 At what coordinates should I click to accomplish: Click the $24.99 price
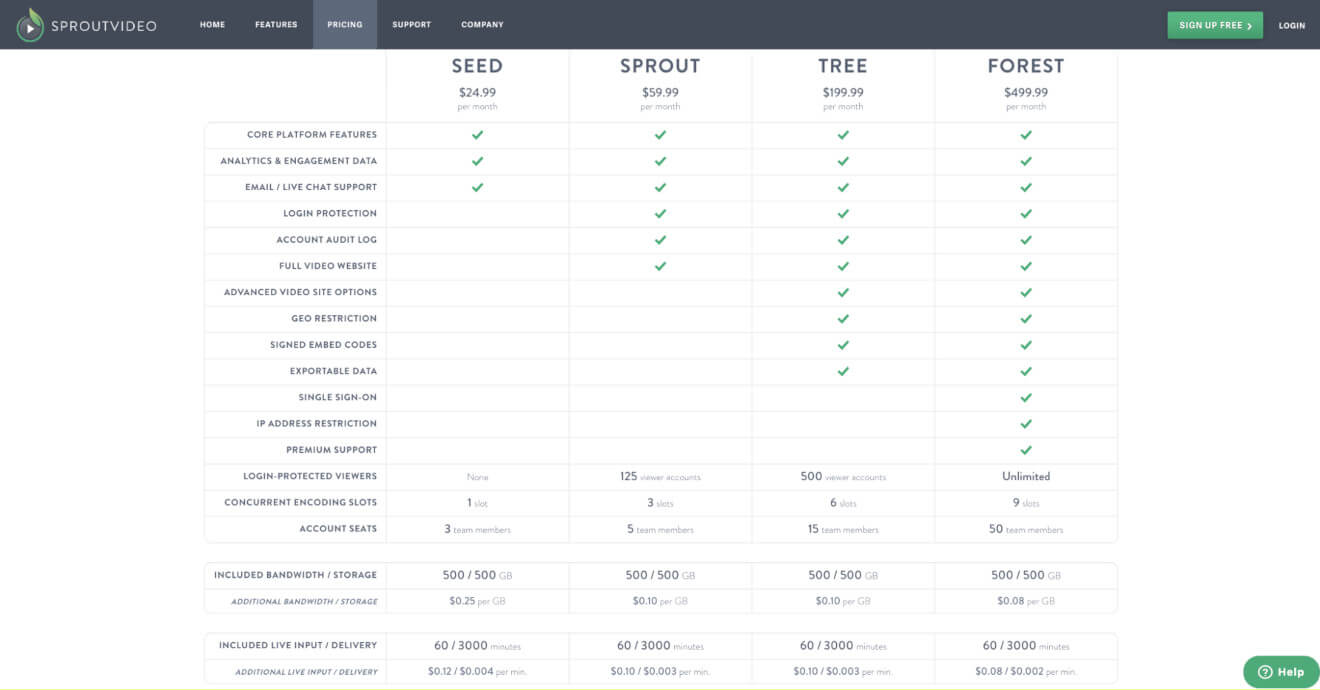click(477, 92)
